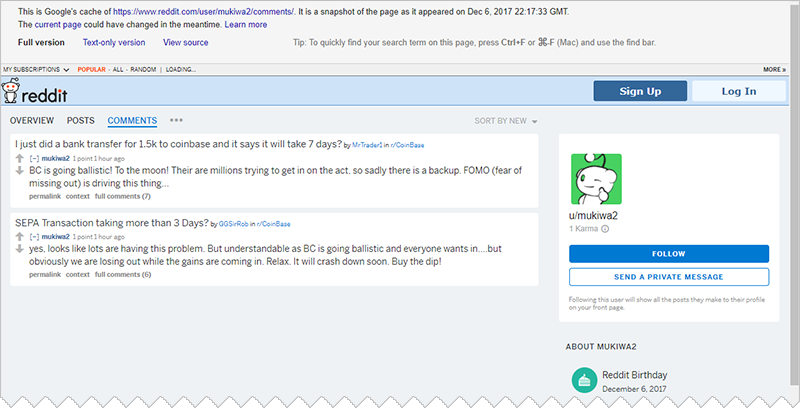Upvote the SEPA Transaction comment
The height and width of the screenshot is (408, 800).
tap(20, 235)
